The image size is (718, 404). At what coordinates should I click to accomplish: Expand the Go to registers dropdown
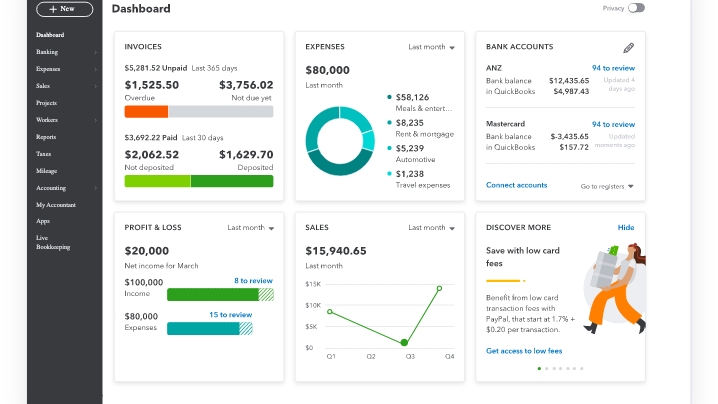point(607,186)
